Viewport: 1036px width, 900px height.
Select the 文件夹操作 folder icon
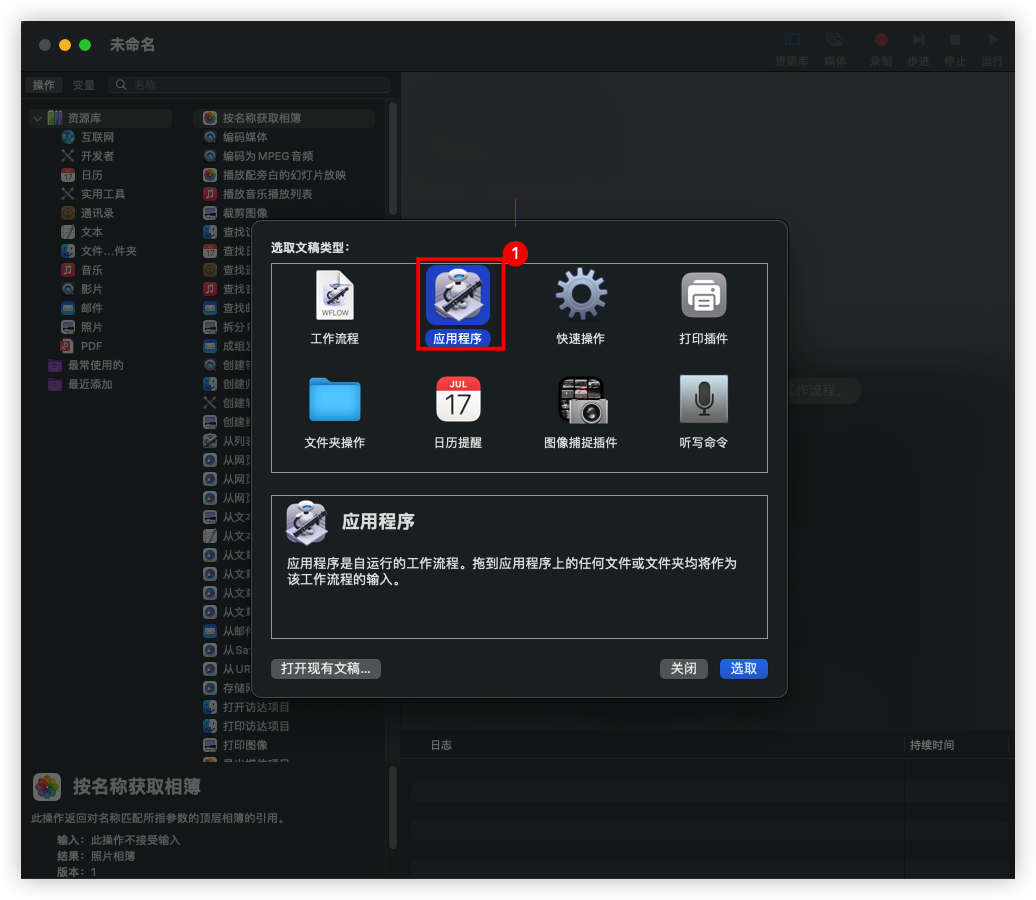tap(334, 400)
